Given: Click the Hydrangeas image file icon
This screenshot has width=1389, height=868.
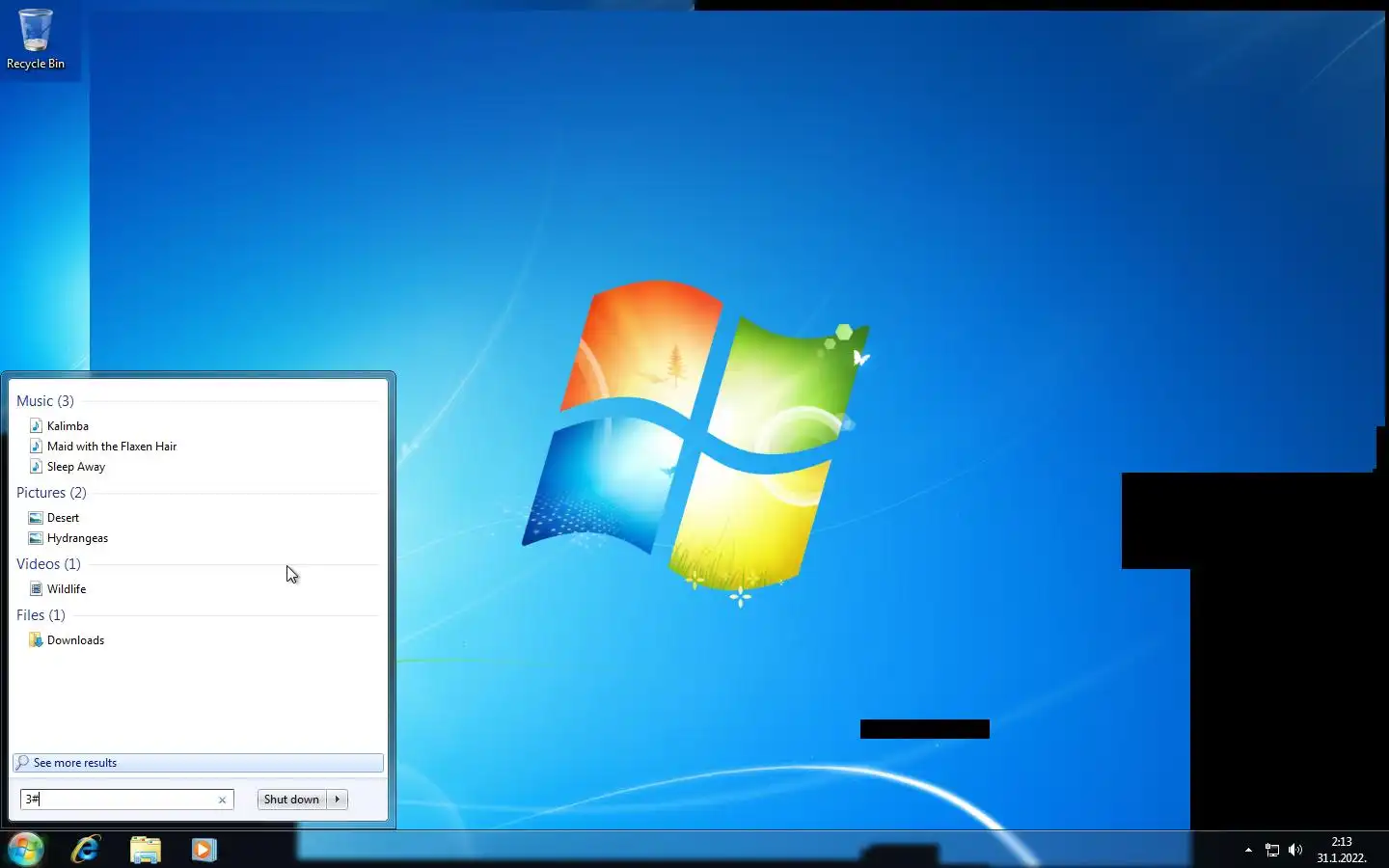Looking at the screenshot, I should [36, 538].
